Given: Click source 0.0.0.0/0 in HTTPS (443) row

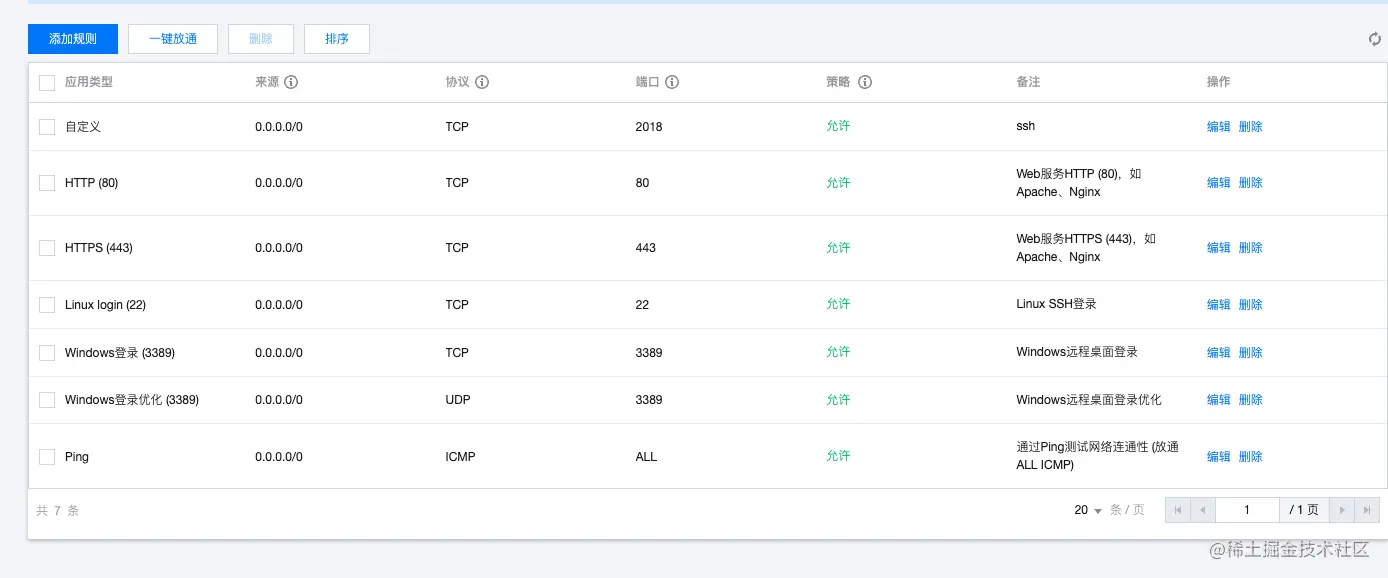Looking at the screenshot, I should (279, 248).
